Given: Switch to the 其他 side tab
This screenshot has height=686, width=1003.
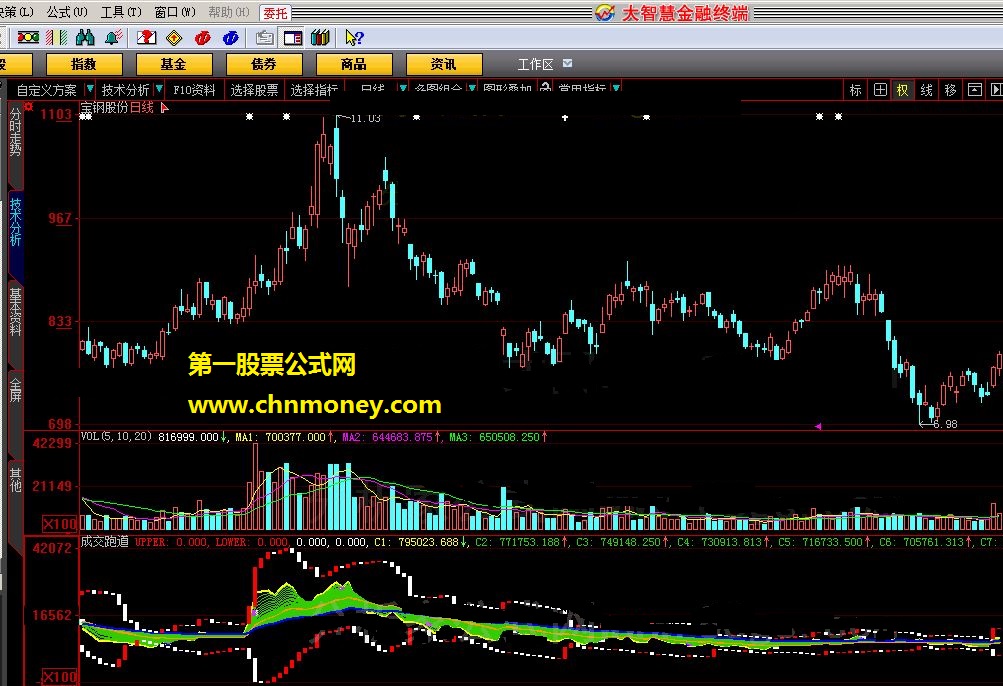Looking at the screenshot, I should pos(15,480).
